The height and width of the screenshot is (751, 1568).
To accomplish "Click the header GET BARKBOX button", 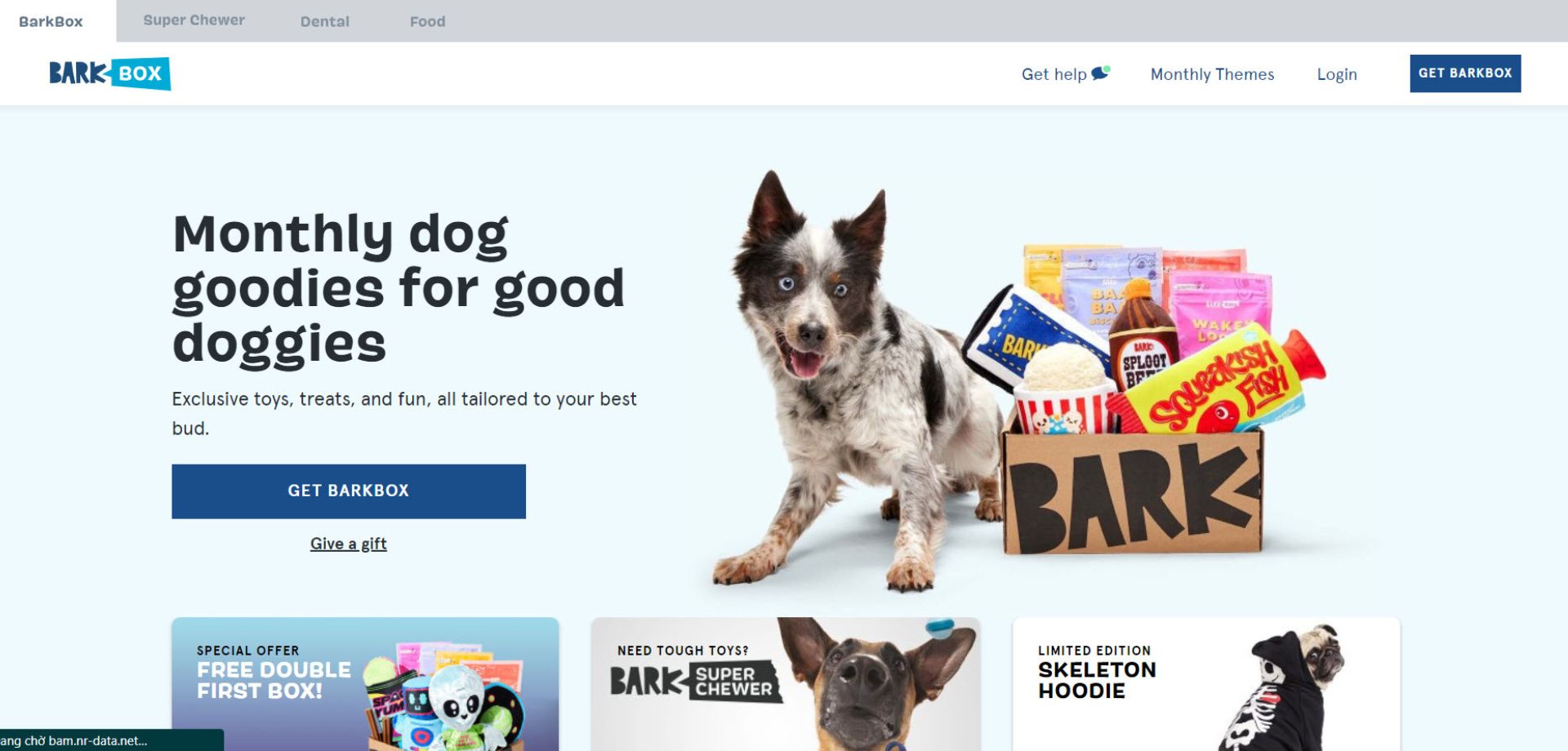I will pos(1465,73).
